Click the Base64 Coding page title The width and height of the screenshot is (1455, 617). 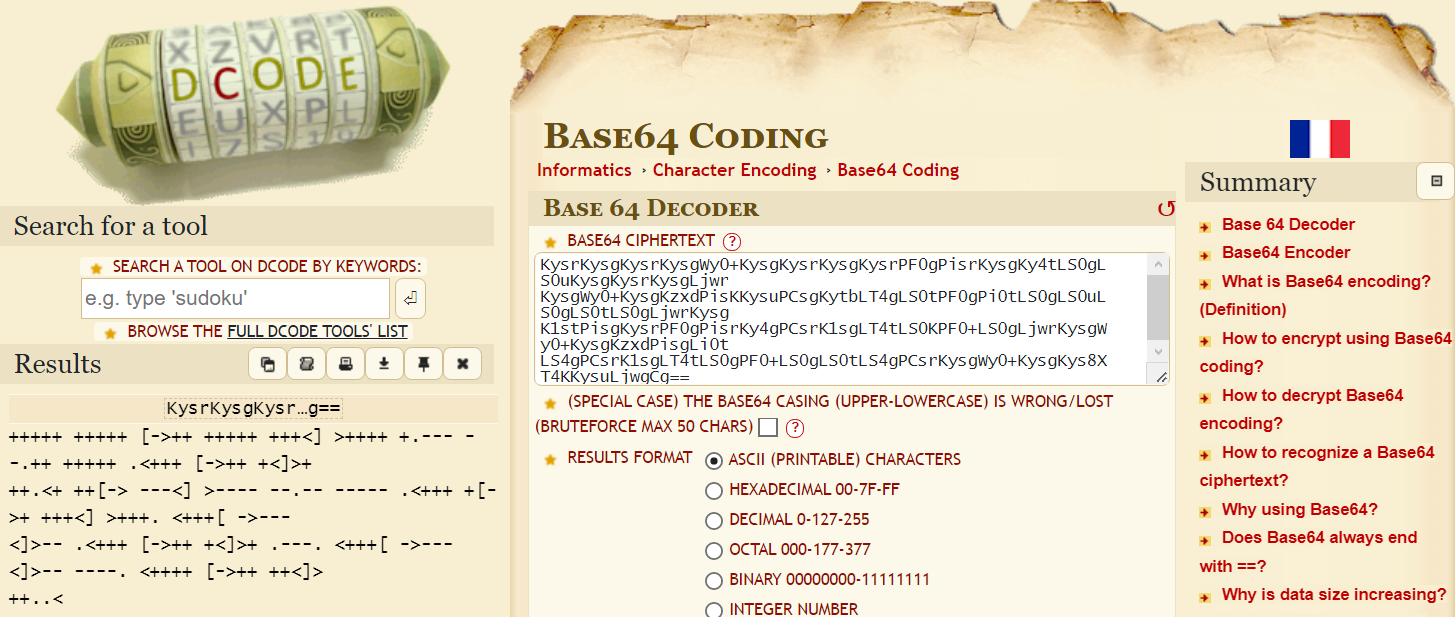point(685,137)
